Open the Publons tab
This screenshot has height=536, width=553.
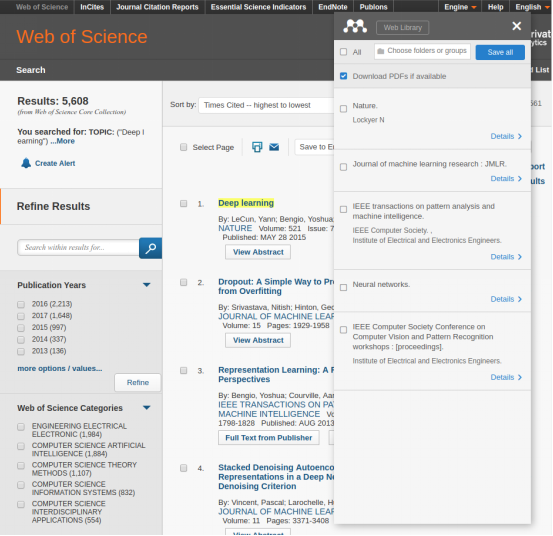[x=373, y=7]
